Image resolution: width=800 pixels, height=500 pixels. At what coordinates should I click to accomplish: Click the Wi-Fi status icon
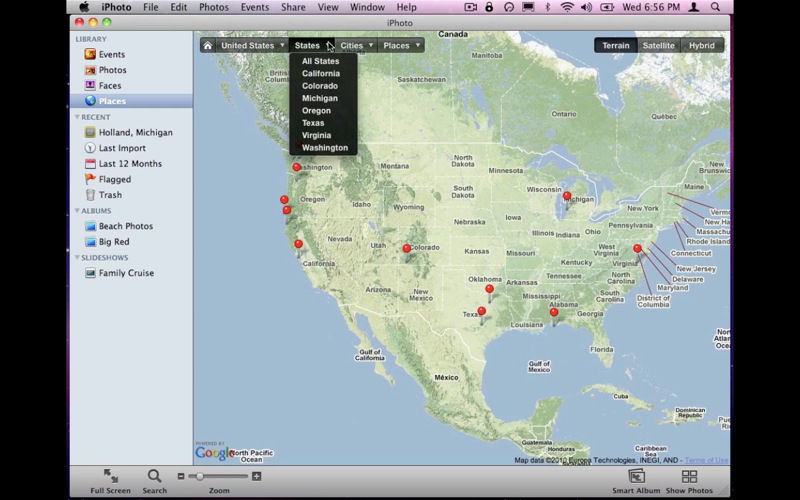[x=567, y=7]
